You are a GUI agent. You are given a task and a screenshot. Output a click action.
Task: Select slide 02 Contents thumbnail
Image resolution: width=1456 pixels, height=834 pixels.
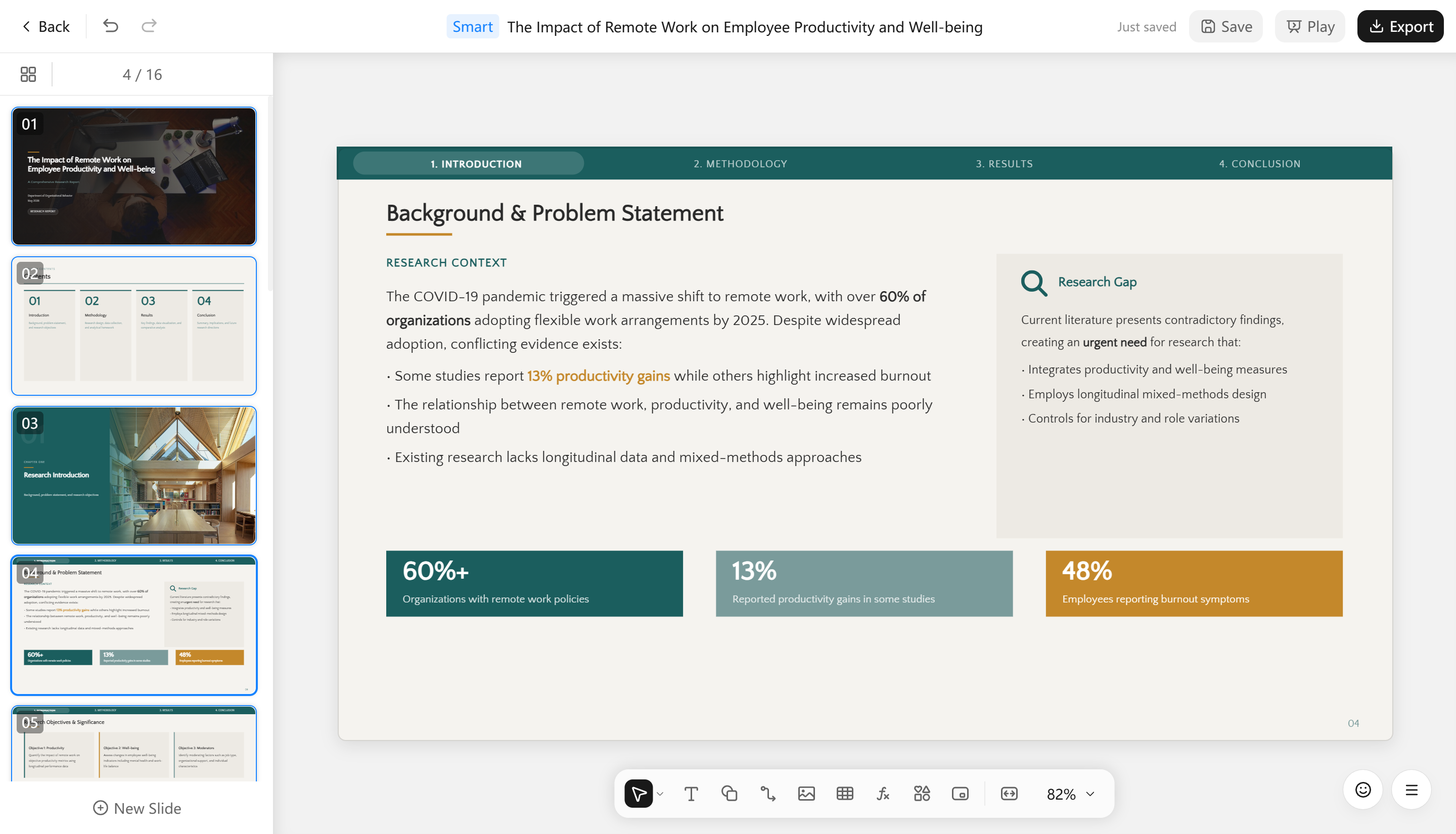click(x=134, y=326)
